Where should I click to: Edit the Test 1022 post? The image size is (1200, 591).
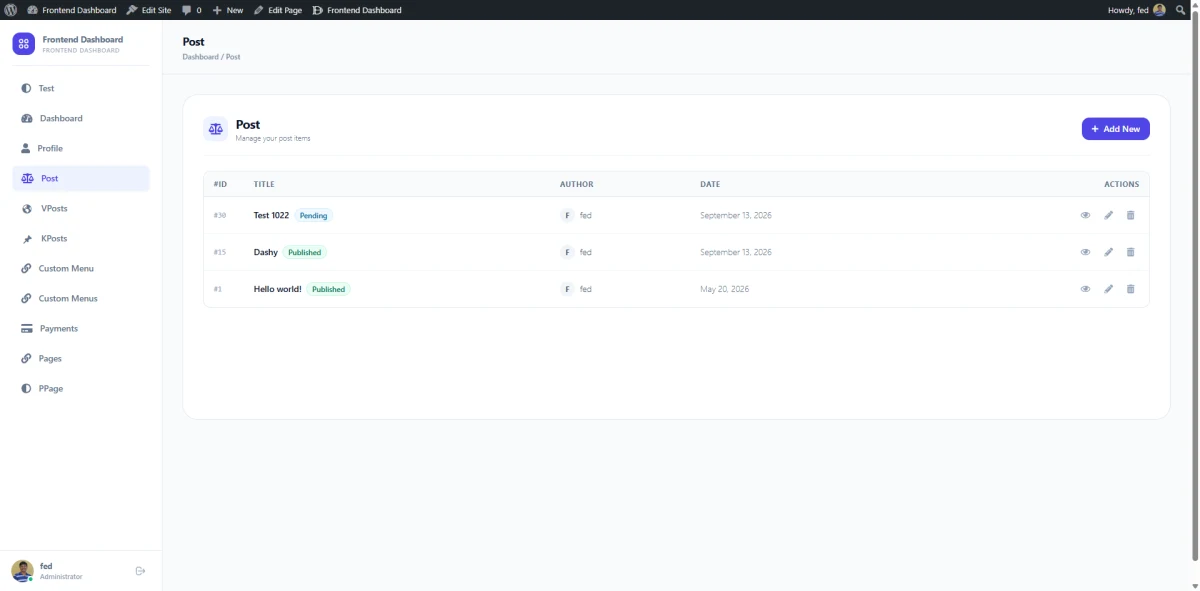click(1108, 215)
